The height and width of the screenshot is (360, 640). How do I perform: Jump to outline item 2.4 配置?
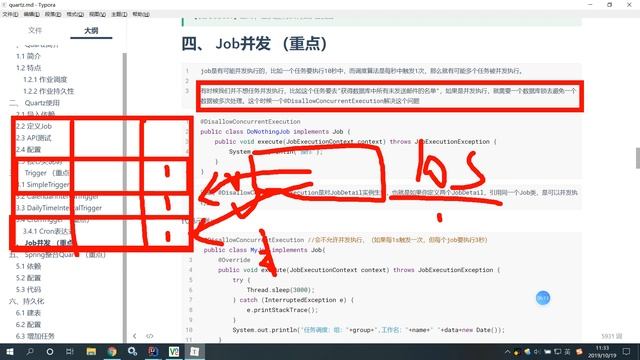[x=28, y=149]
